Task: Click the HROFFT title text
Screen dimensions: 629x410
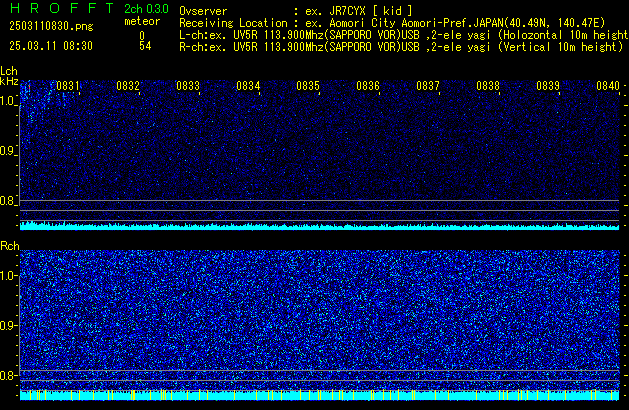Action: pos(62,8)
